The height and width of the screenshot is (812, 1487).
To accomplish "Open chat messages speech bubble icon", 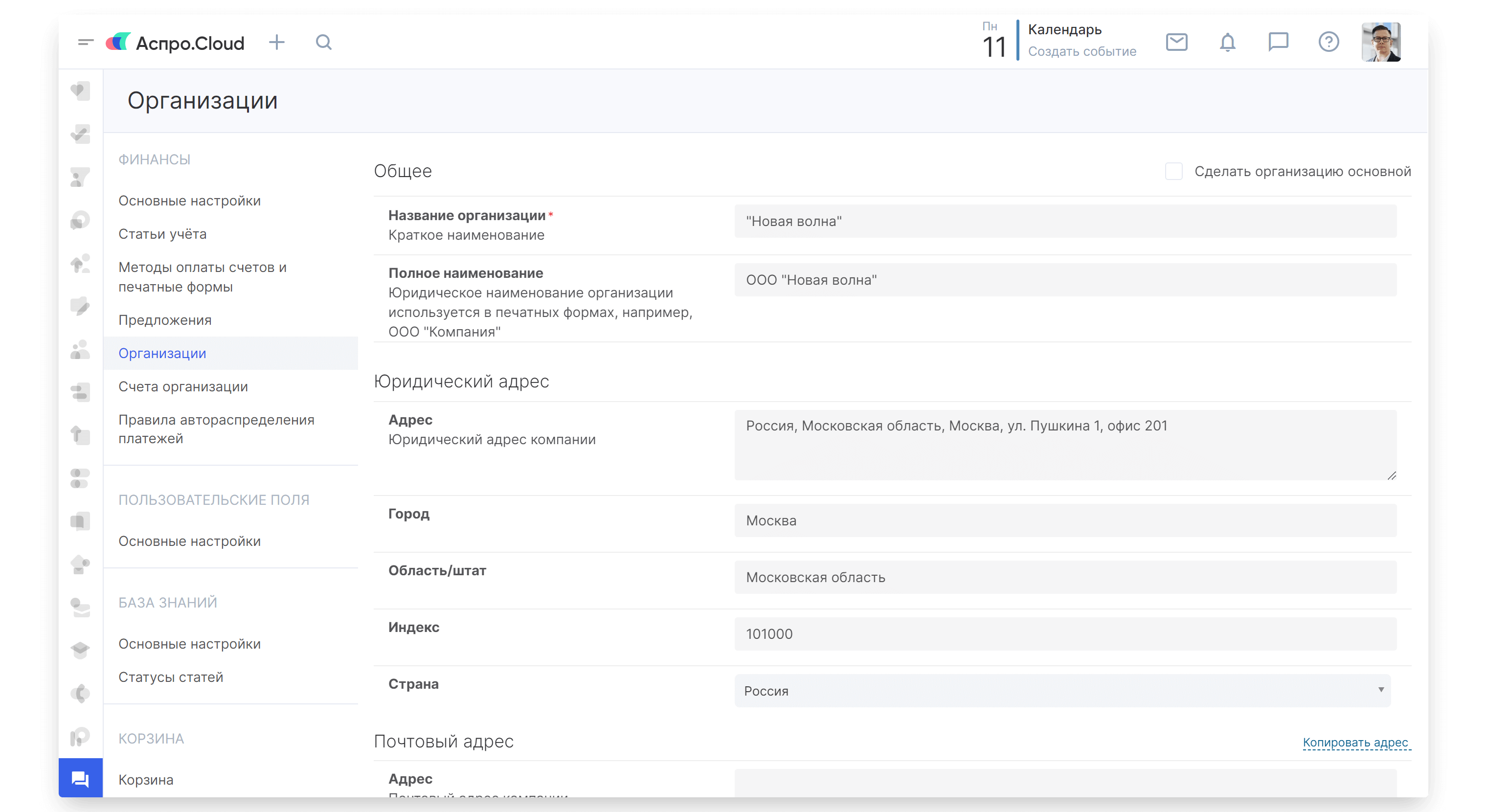I will pos(1278,42).
